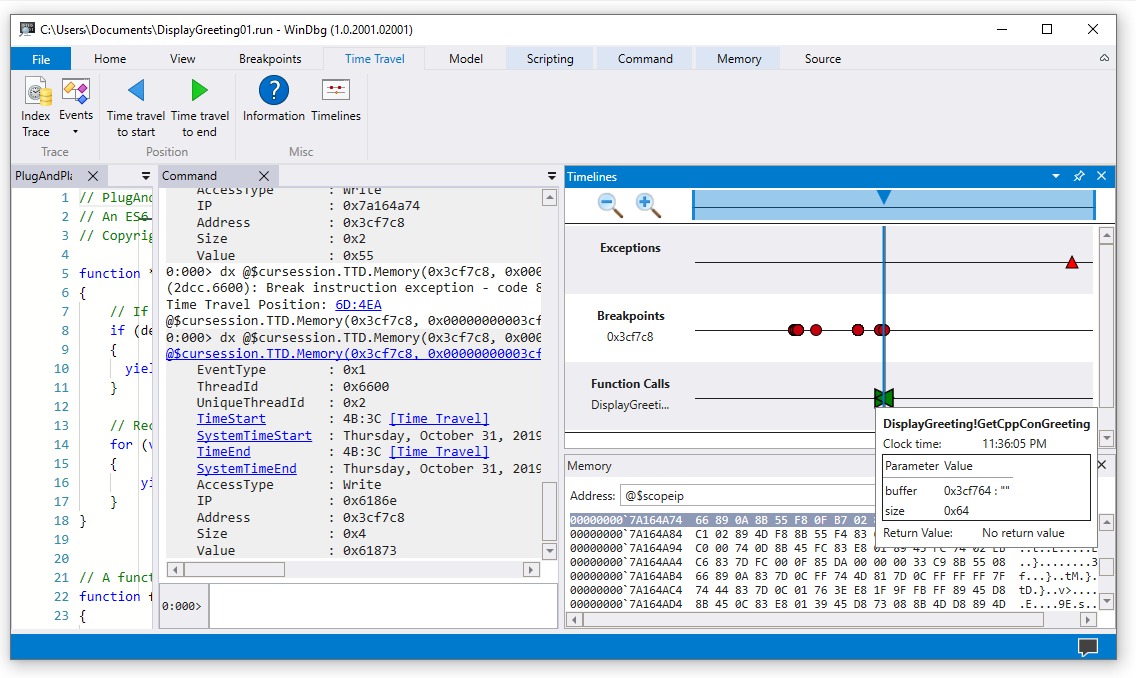1136x678 pixels.
Task: Select the red exception triangle marker
Action: [x=1071, y=262]
